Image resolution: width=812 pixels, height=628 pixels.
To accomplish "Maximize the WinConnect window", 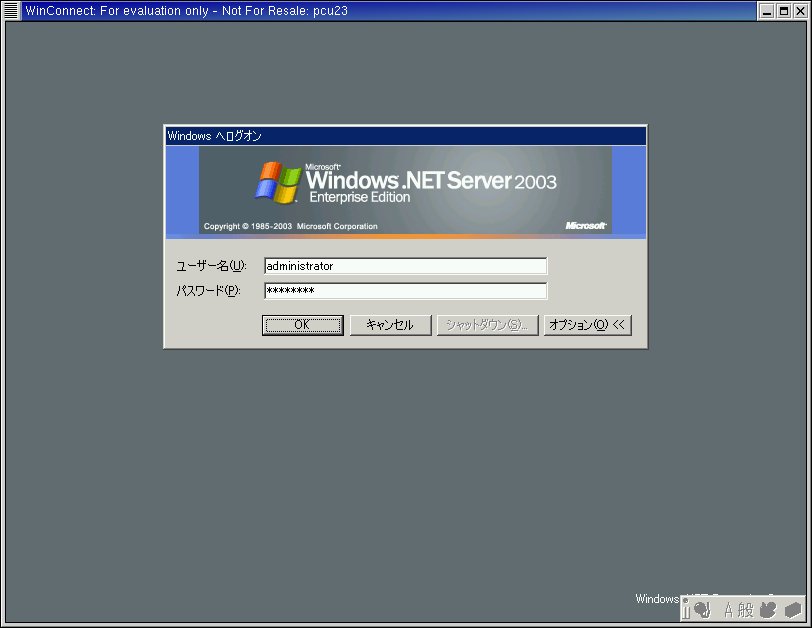I will [x=784, y=11].
